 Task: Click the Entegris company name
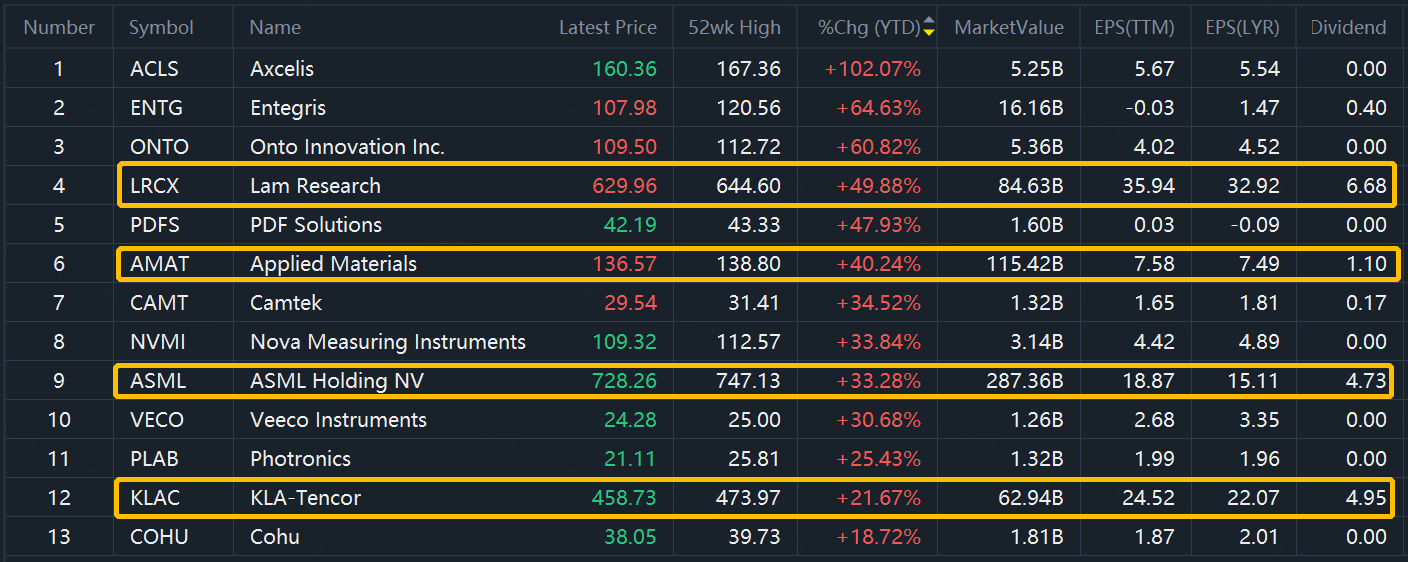288,108
